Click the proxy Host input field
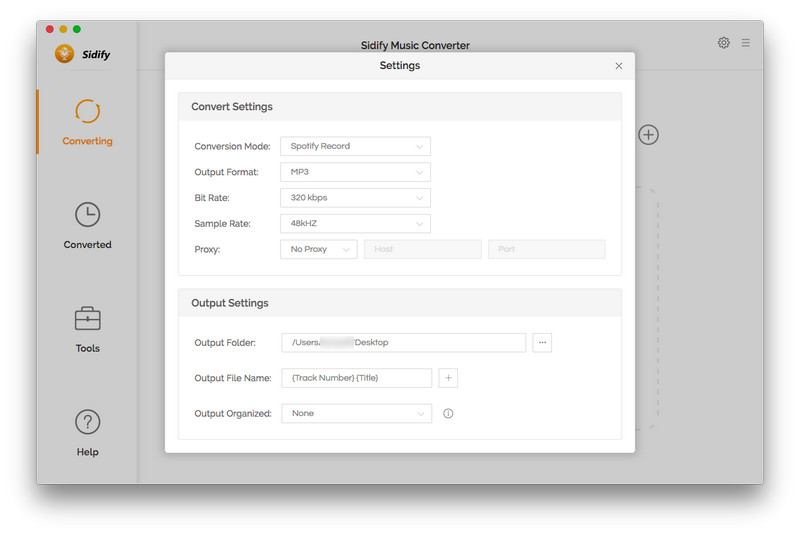 [x=422, y=249]
